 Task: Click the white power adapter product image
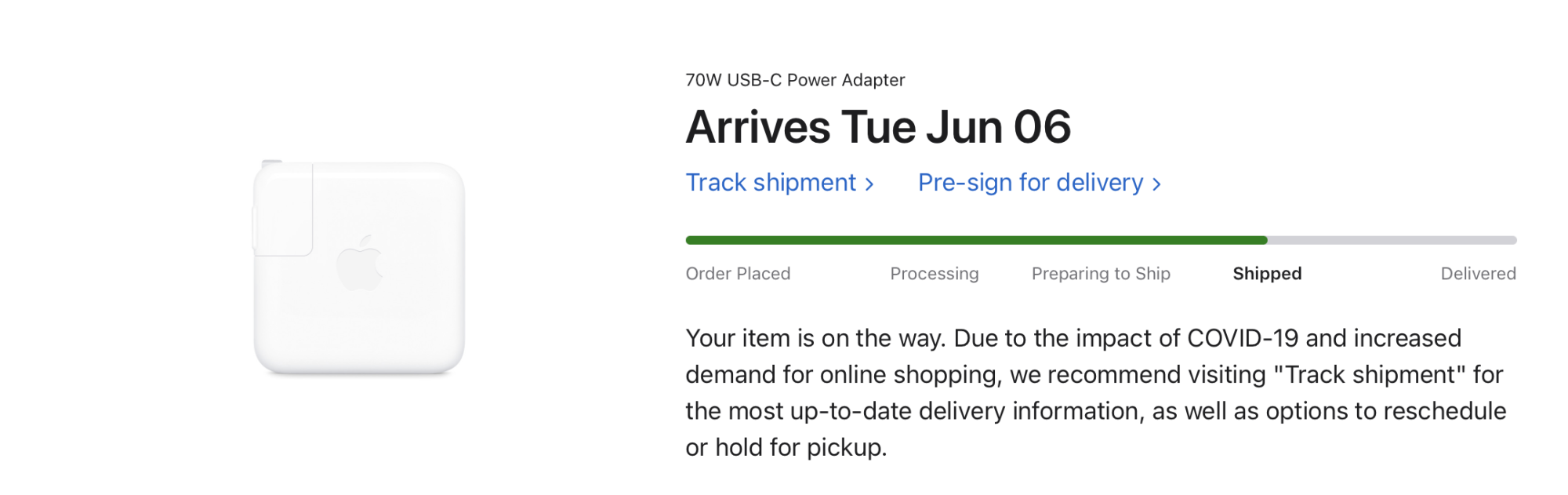359,268
